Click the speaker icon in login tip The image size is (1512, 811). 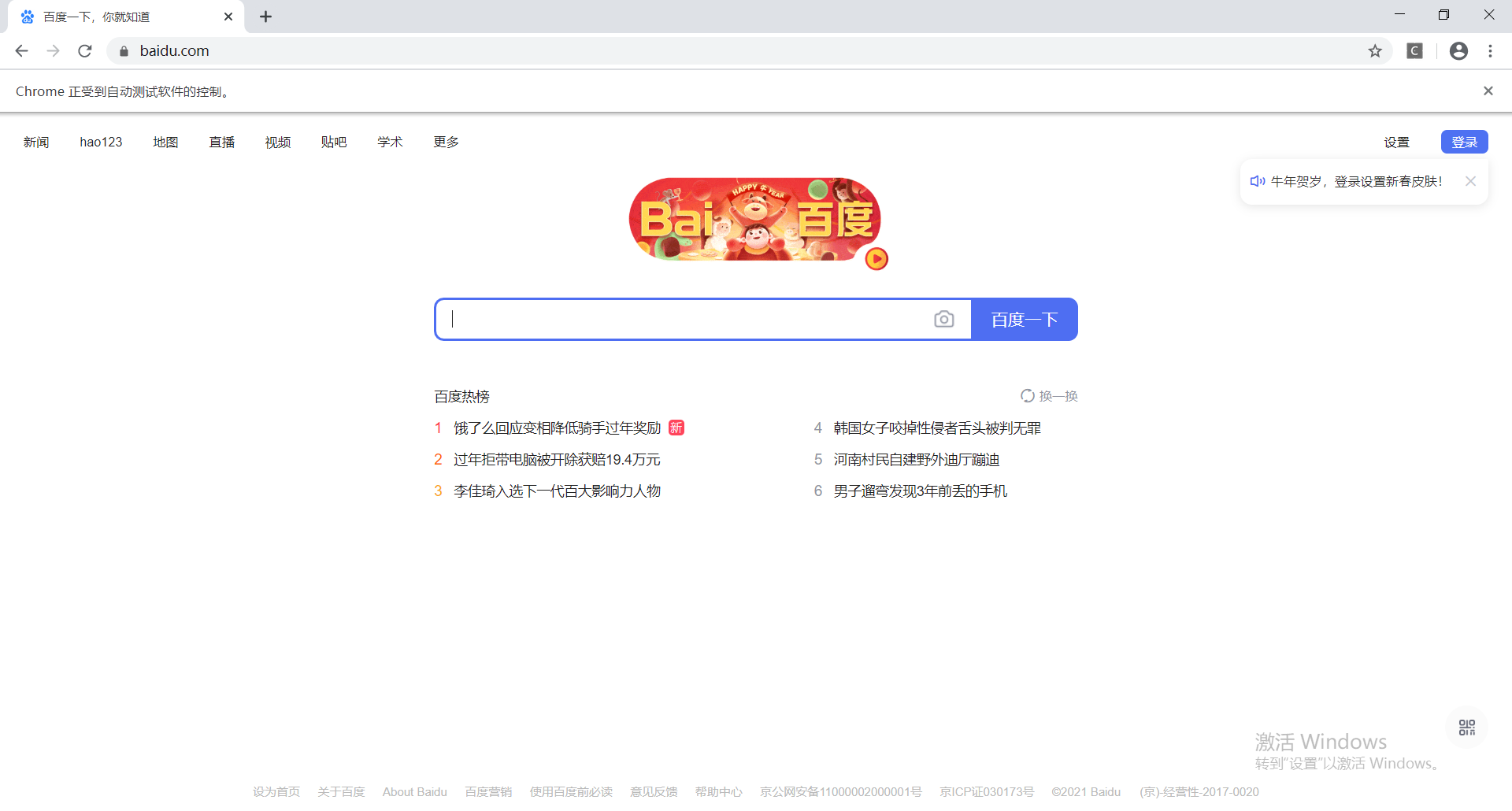[x=1258, y=182]
